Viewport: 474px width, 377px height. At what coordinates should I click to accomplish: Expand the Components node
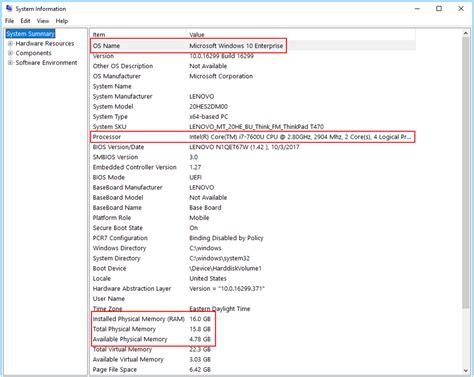pos(10,53)
